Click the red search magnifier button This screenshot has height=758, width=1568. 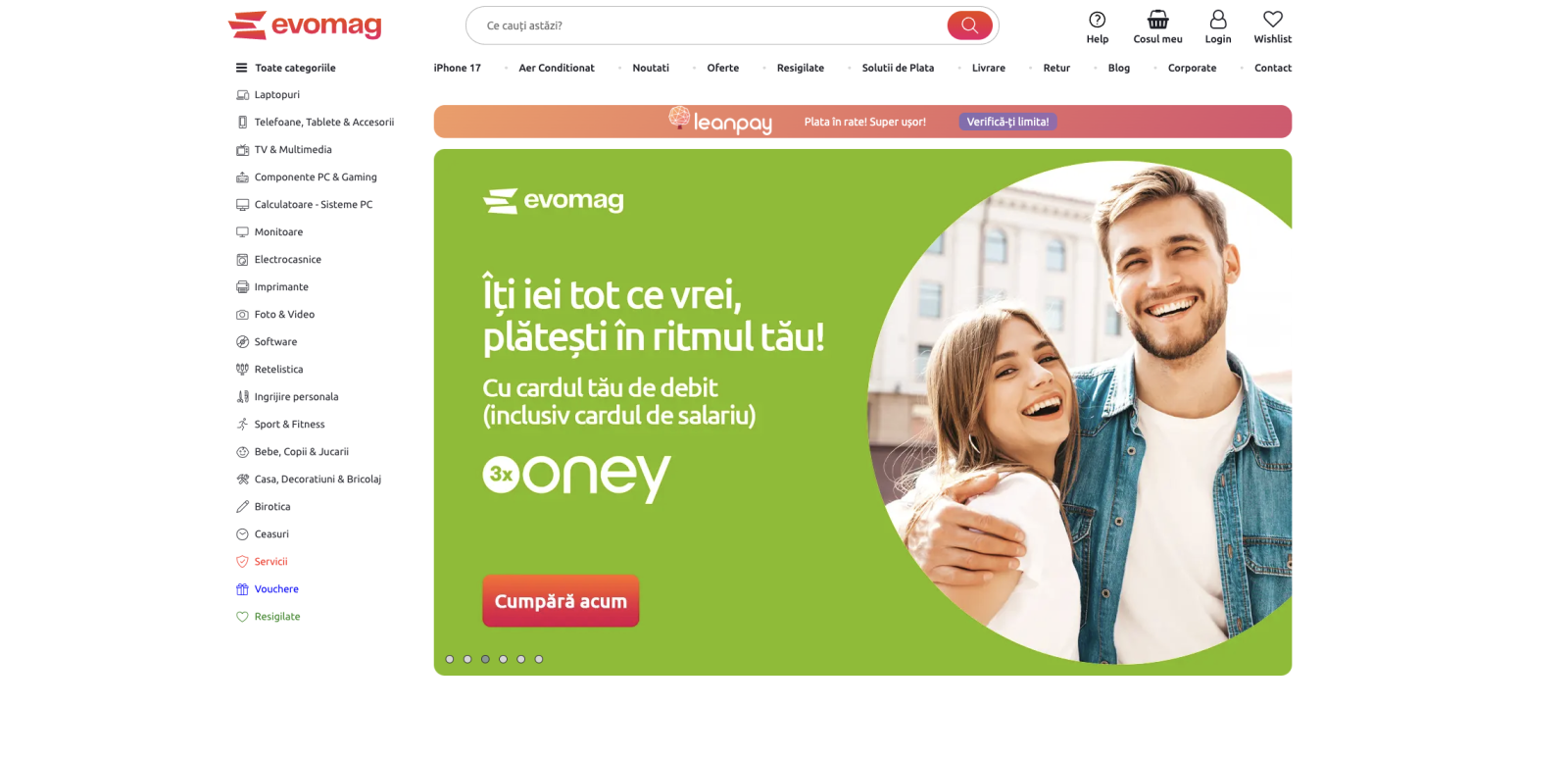click(969, 25)
